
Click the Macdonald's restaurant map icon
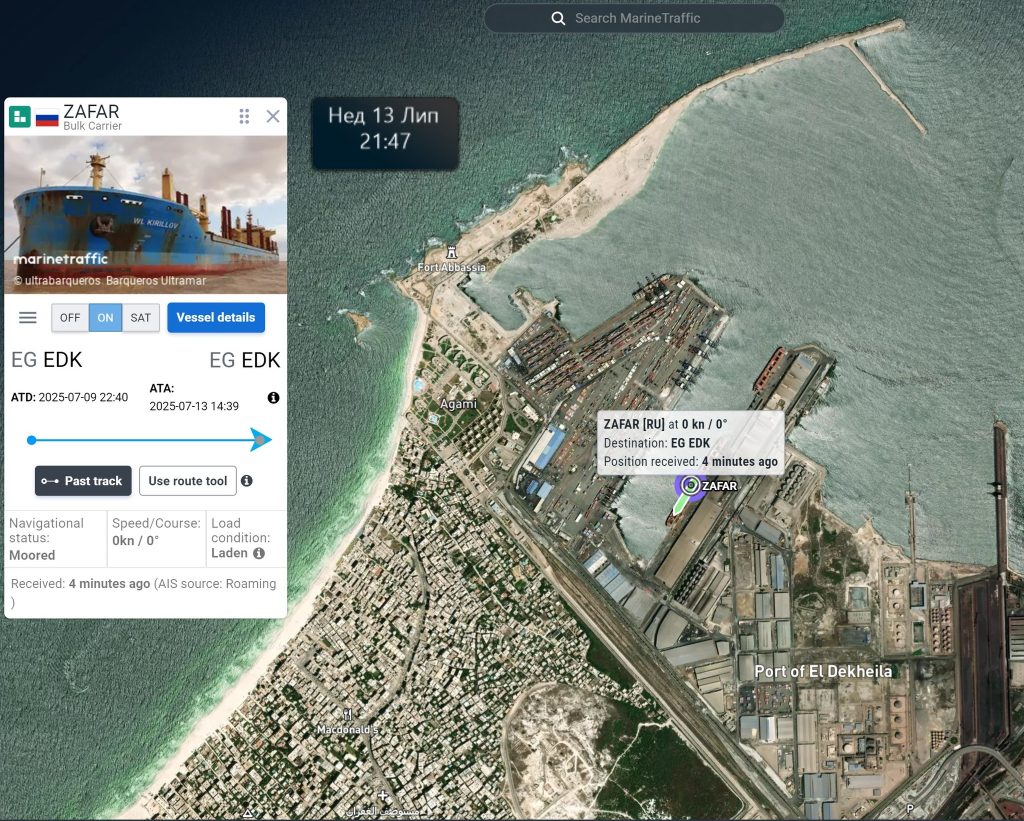(347, 715)
